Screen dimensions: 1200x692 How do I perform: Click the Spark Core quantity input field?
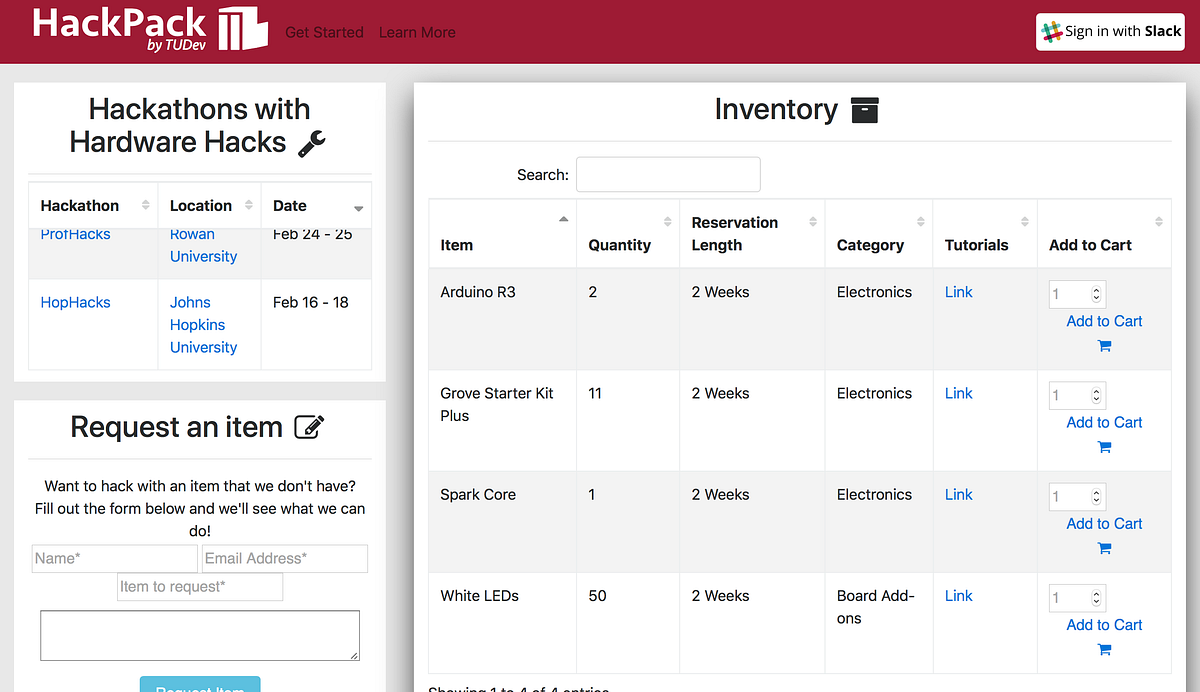click(x=1071, y=495)
